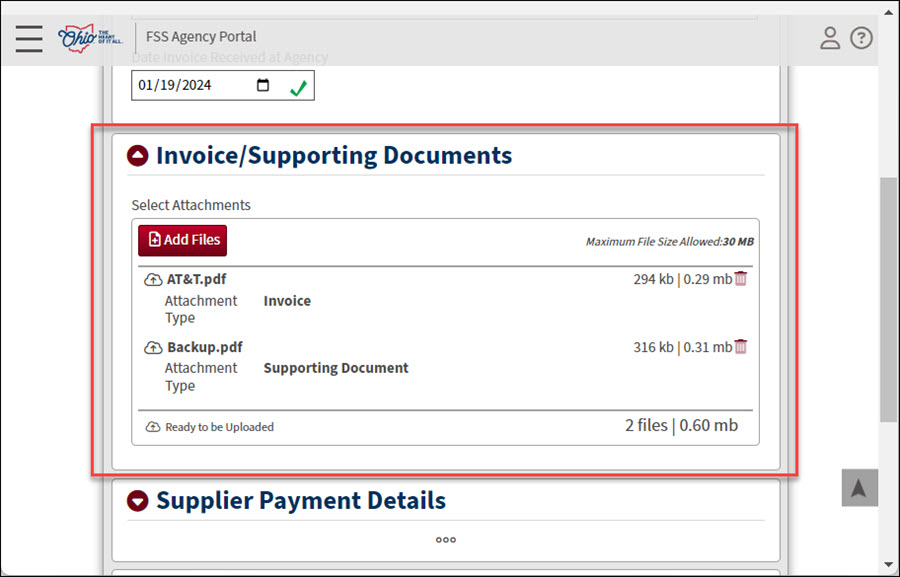Screen dimensions: 900x577
Task: Select the Backup.pdf file name
Action: pos(205,347)
